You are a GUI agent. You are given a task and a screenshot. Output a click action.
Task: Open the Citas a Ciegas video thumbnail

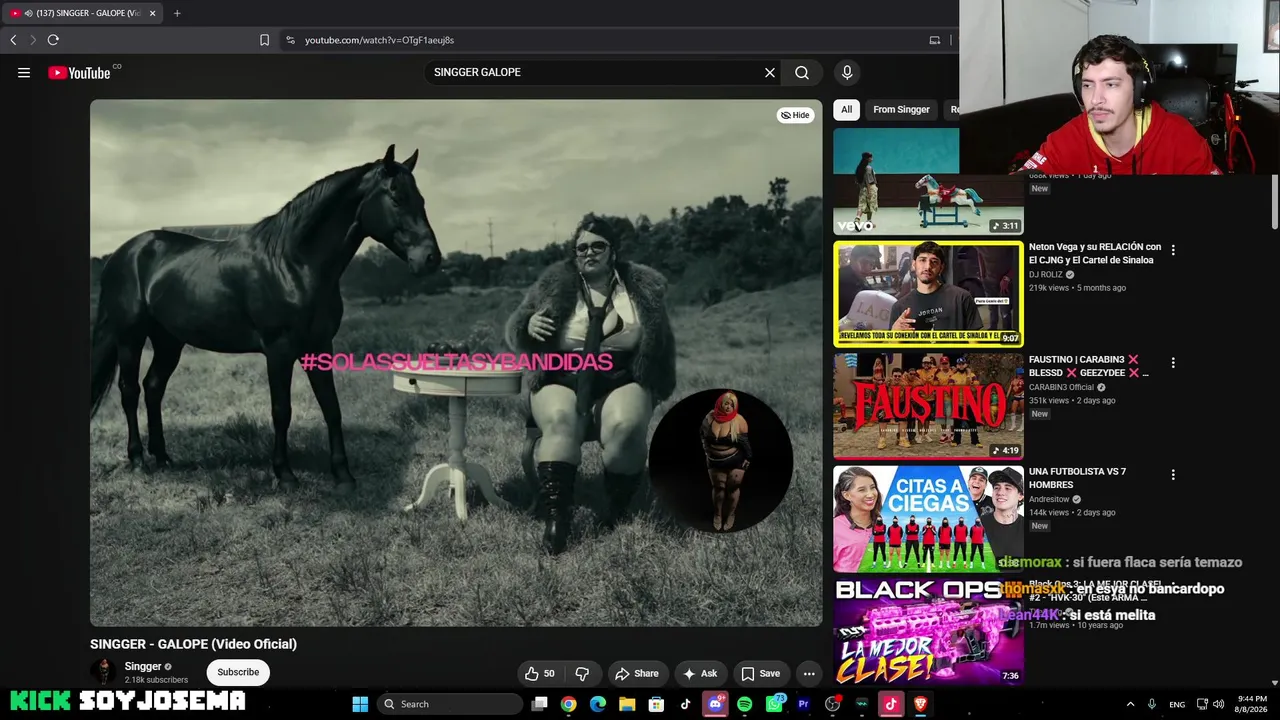928,518
